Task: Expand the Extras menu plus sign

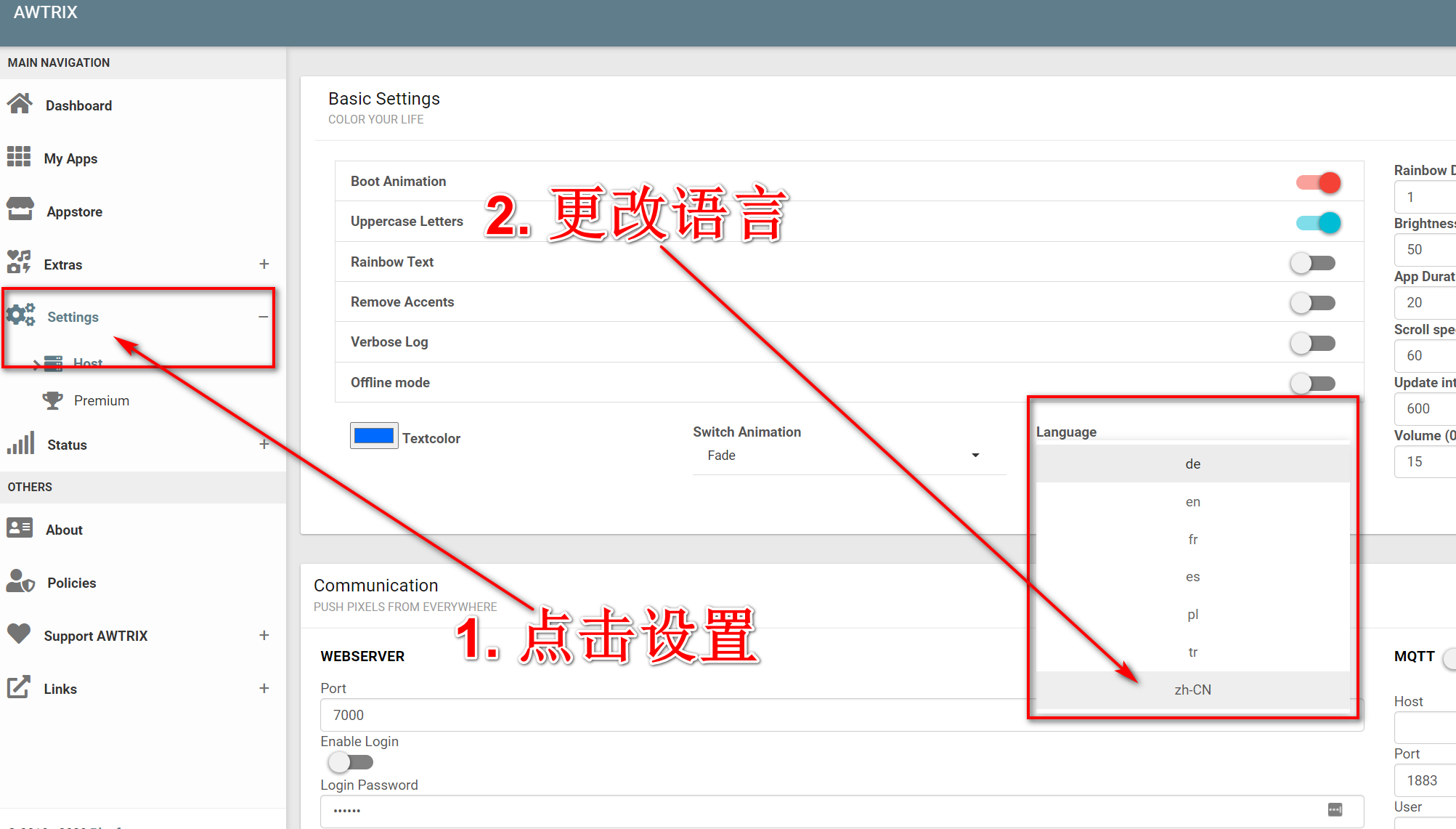Action: 264,264
